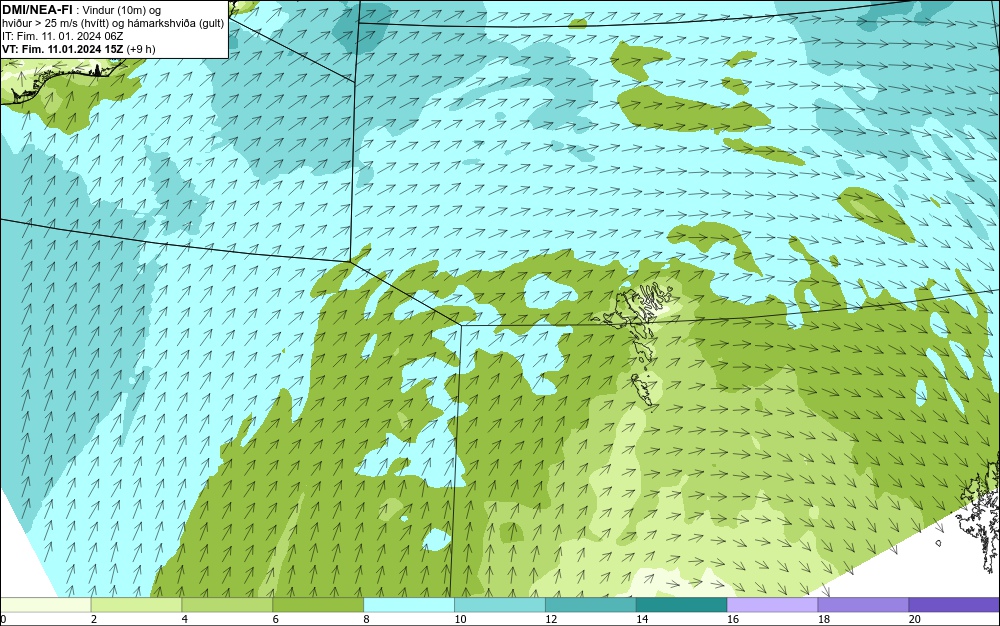Click the legend label '2'
Screen dimensions: 1000x626
coord(94,619)
